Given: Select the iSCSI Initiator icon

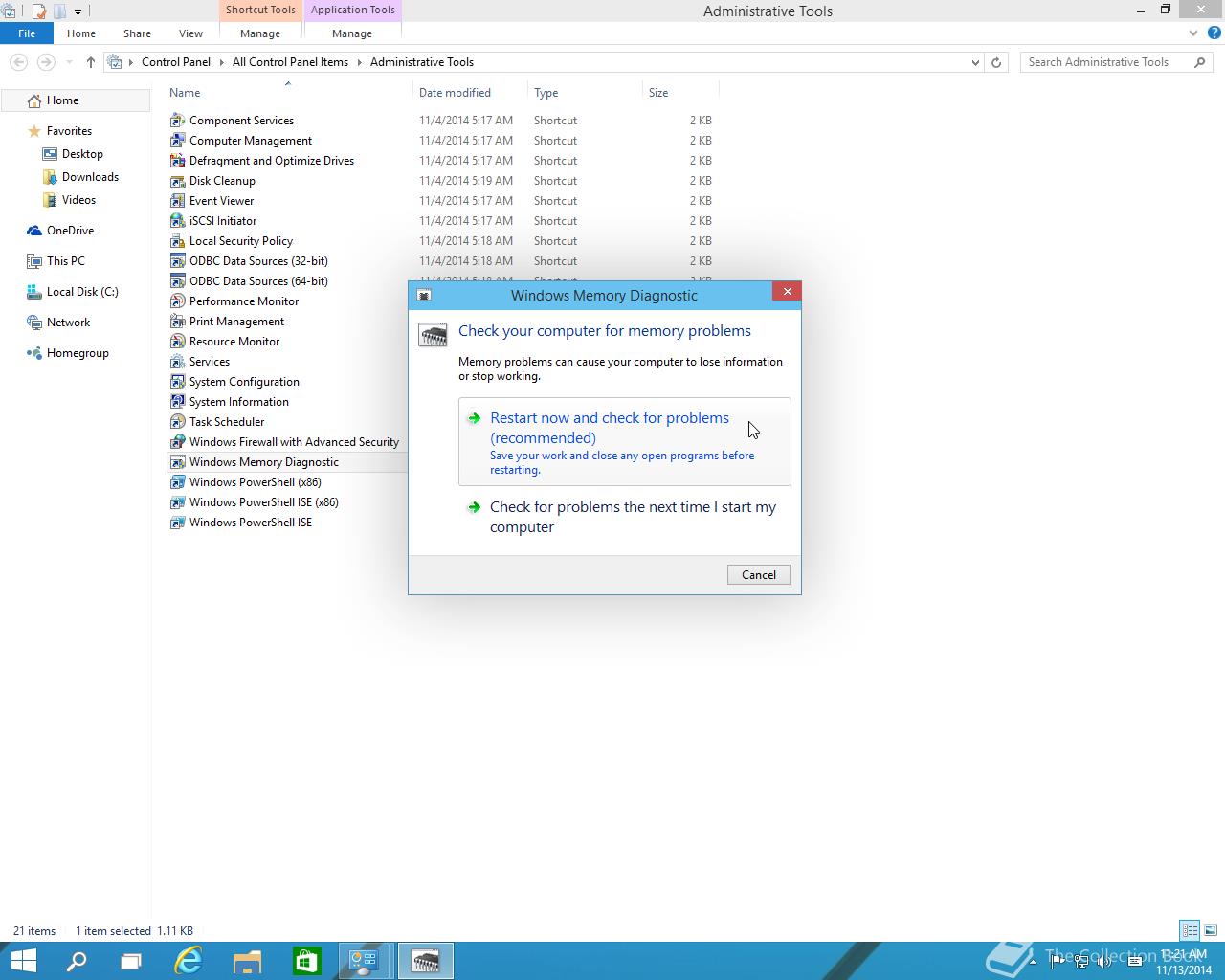Looking at the screenshot, I should (x=177, y=221).
